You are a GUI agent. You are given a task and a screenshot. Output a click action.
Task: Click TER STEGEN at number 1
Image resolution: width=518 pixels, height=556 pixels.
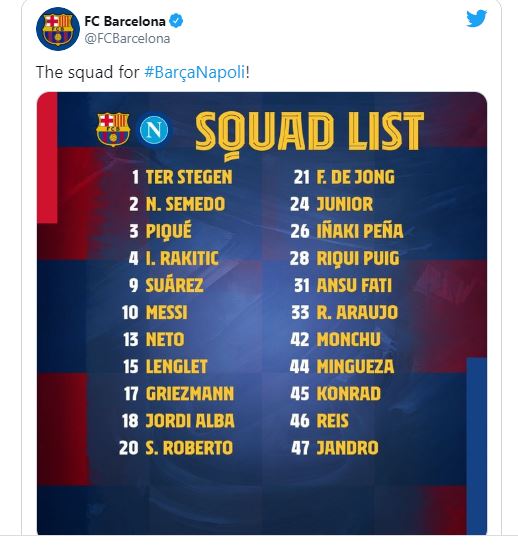pos(189,177)
